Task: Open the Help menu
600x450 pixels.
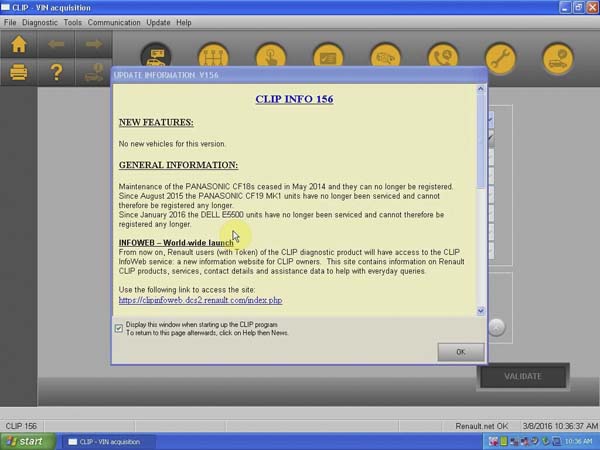Action: coord(184,23)
